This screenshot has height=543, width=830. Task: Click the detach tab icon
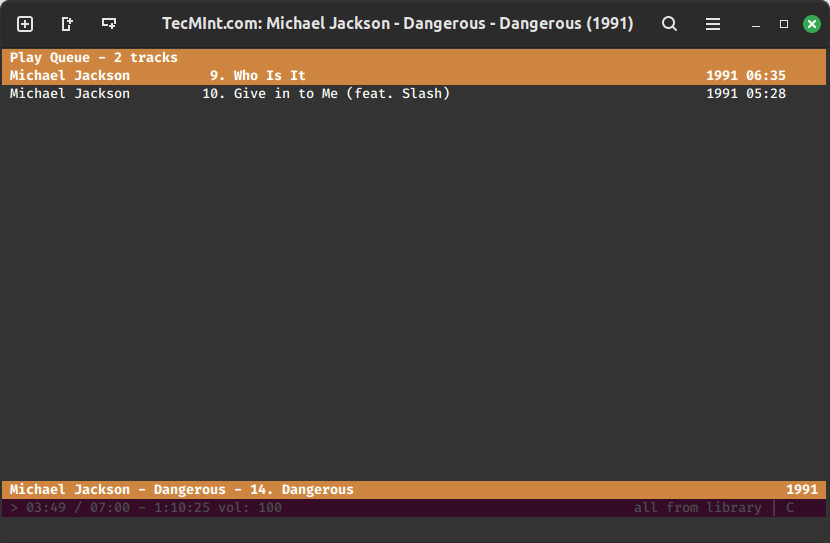point(67,24)
